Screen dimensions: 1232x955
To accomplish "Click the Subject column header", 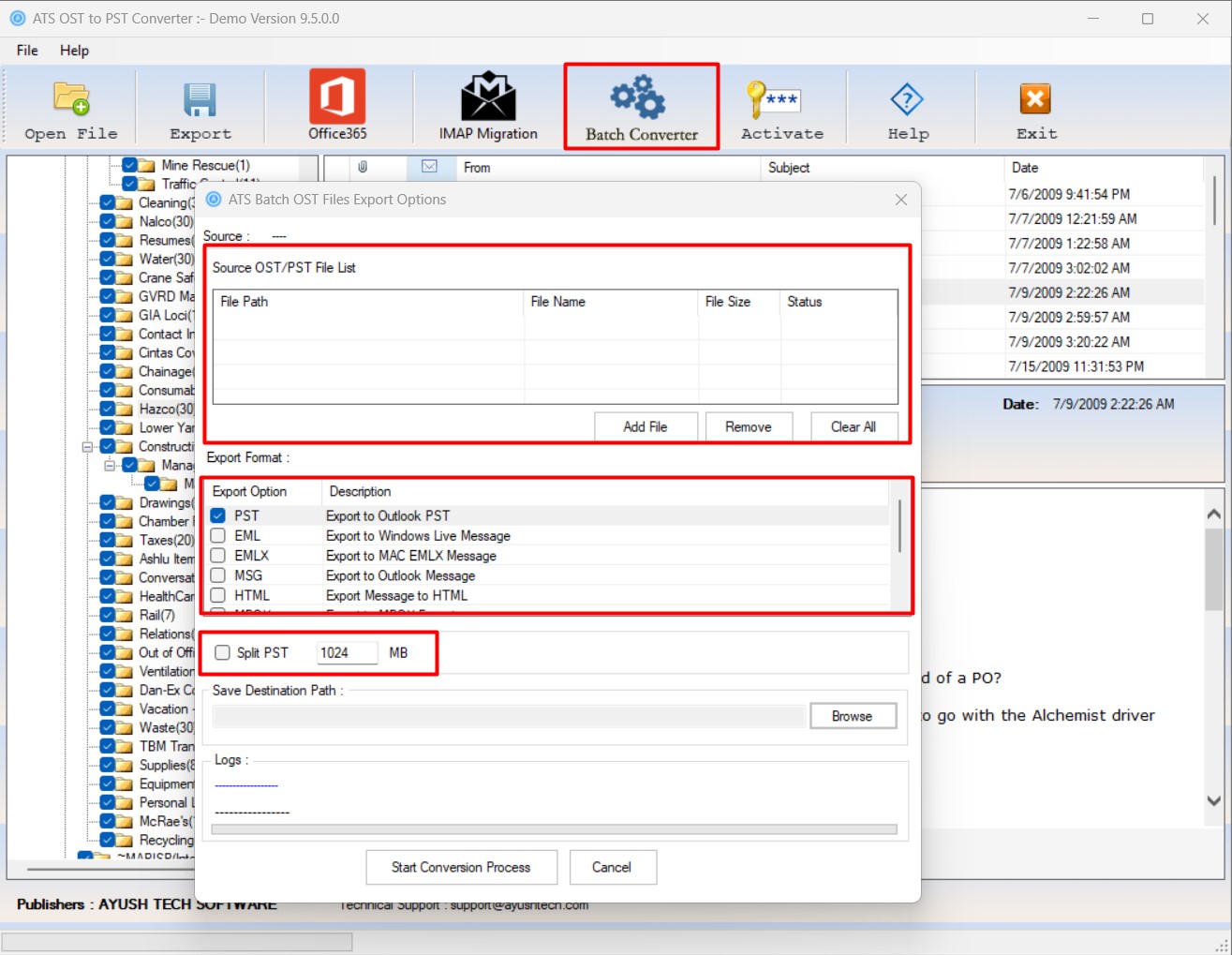I will click(x=881, y=168).
